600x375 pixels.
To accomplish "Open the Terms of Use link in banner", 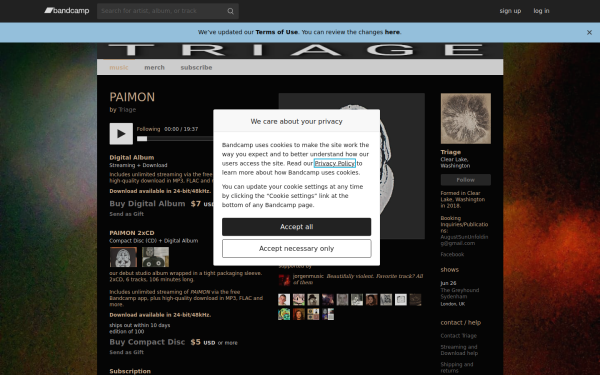I will 276,32.
